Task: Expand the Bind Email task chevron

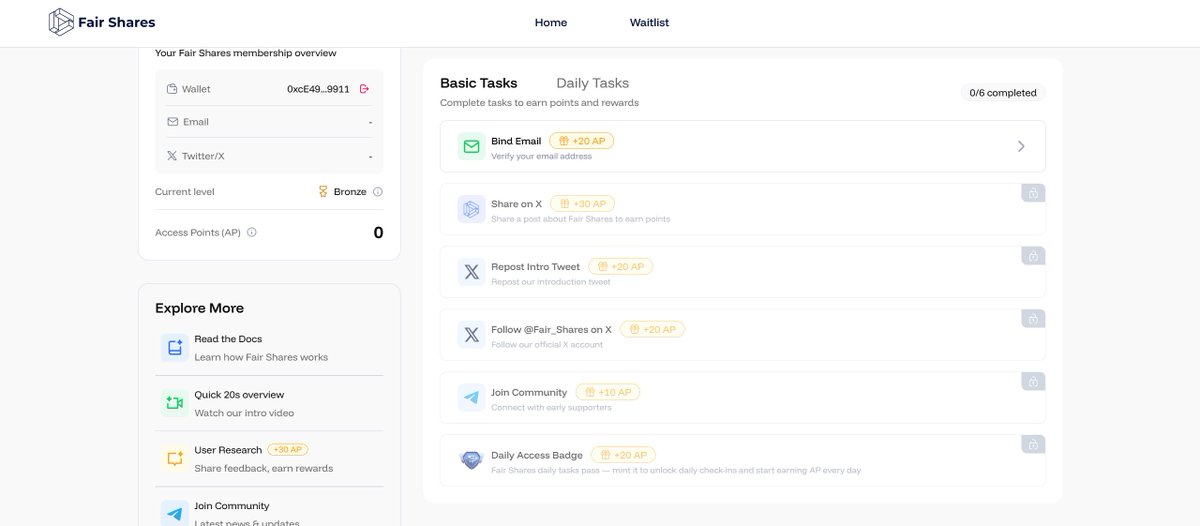Action: pos(1021,146)
